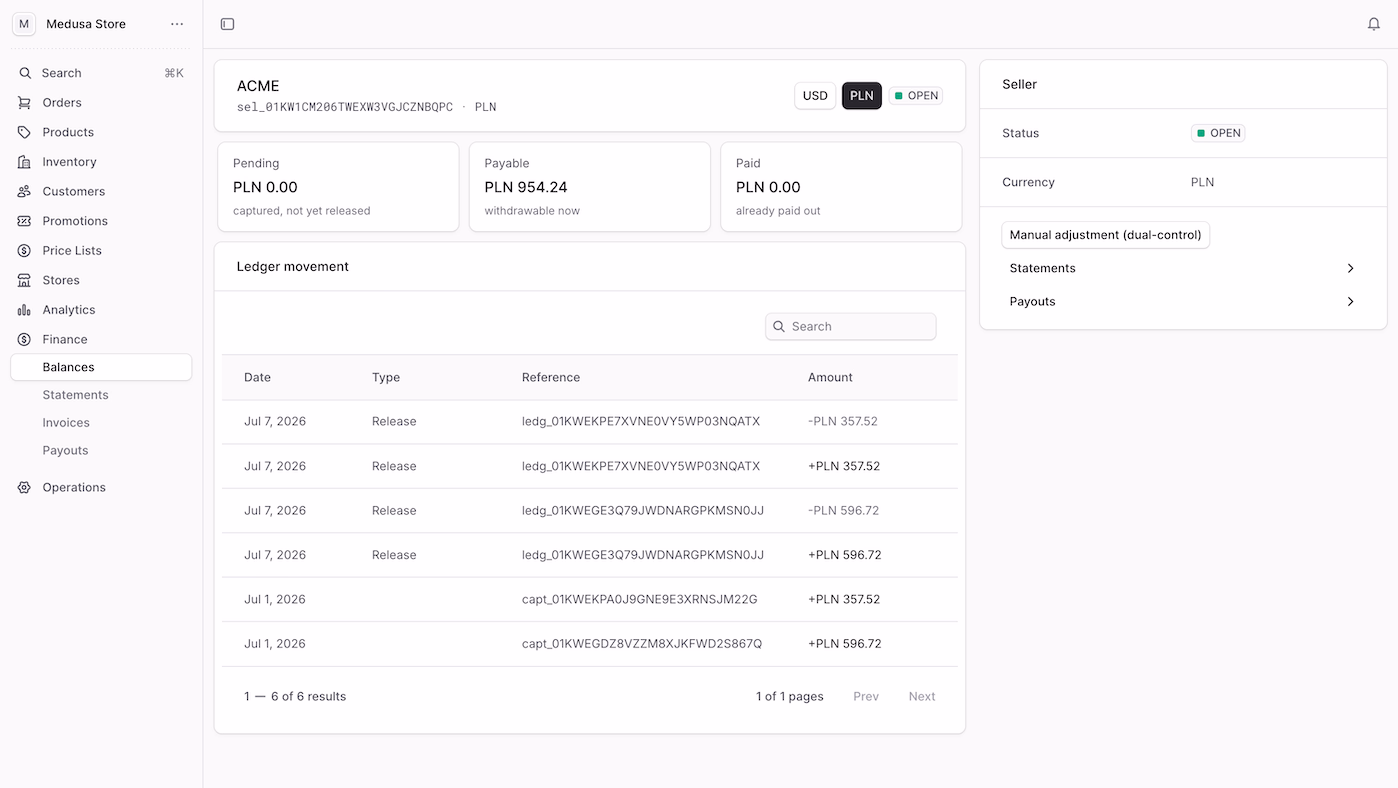Open Operations section
Screen dimensions: 1398x788
(x=101, y=488)
